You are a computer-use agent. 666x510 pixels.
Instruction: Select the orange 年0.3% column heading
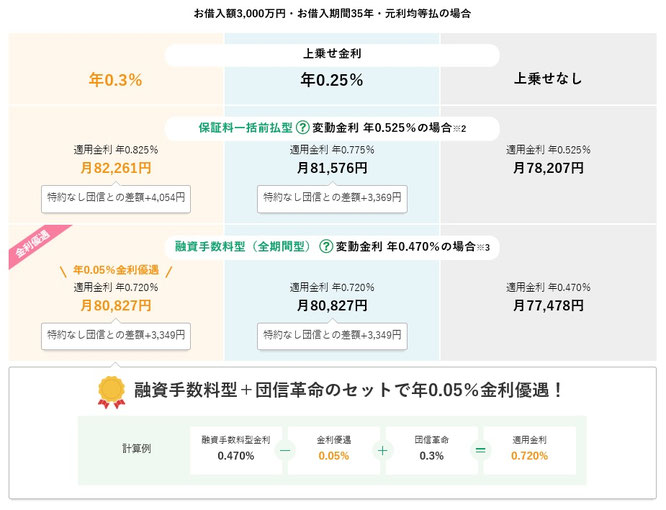point(116,80)
